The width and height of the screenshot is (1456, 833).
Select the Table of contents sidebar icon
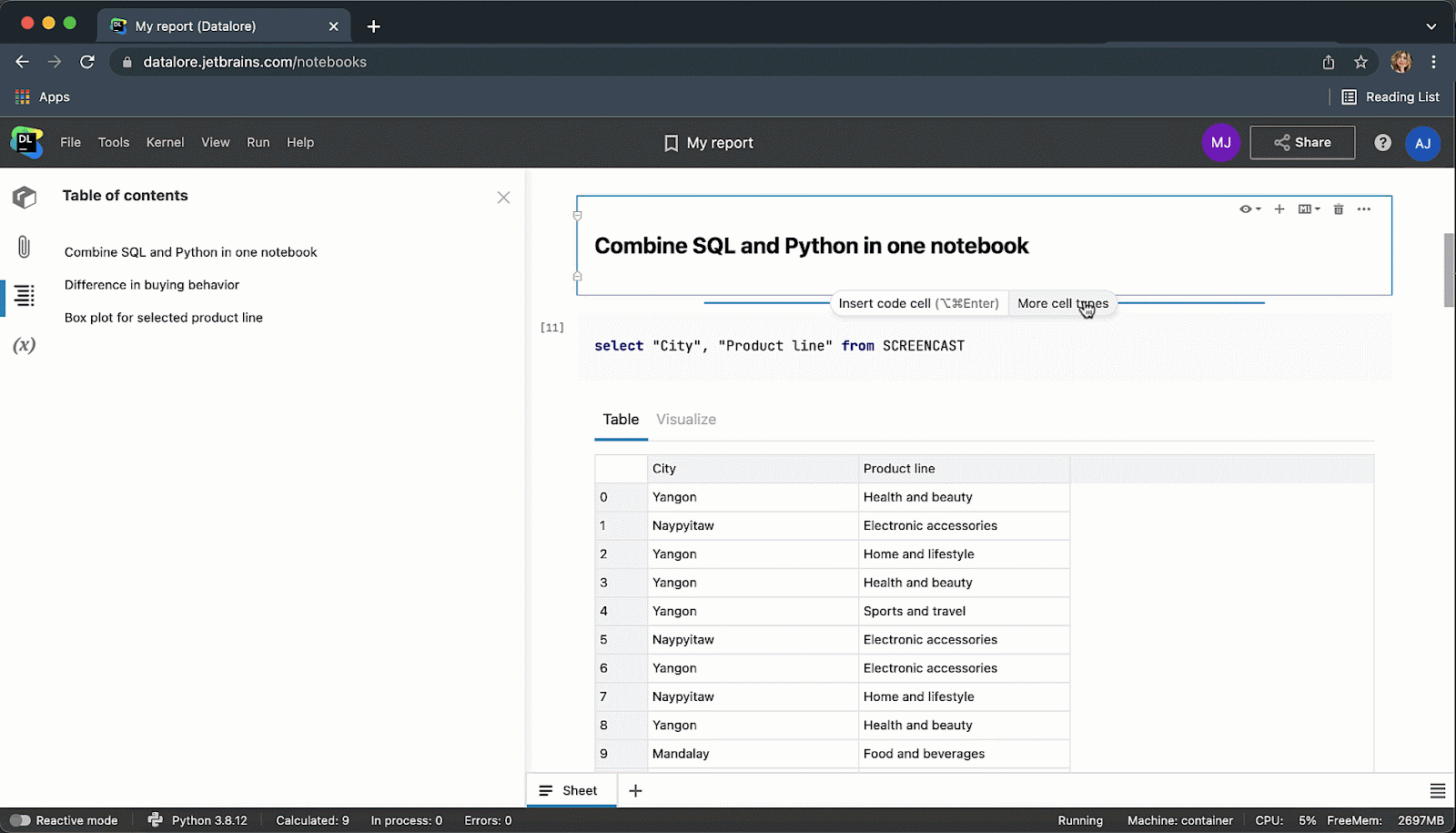click(24, 296)
